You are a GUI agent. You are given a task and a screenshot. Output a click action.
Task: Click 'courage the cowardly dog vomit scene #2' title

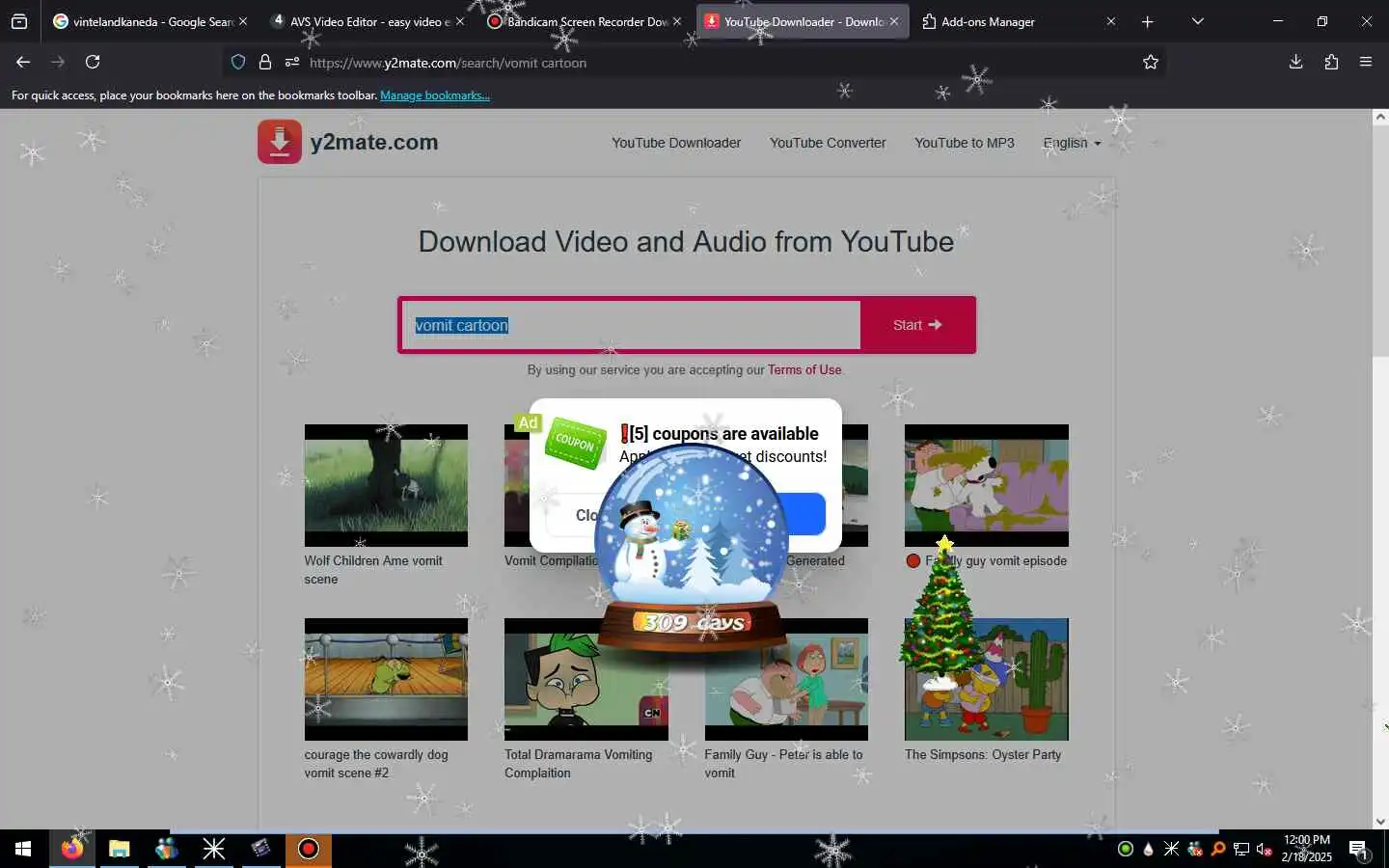(x=376, y=764)
